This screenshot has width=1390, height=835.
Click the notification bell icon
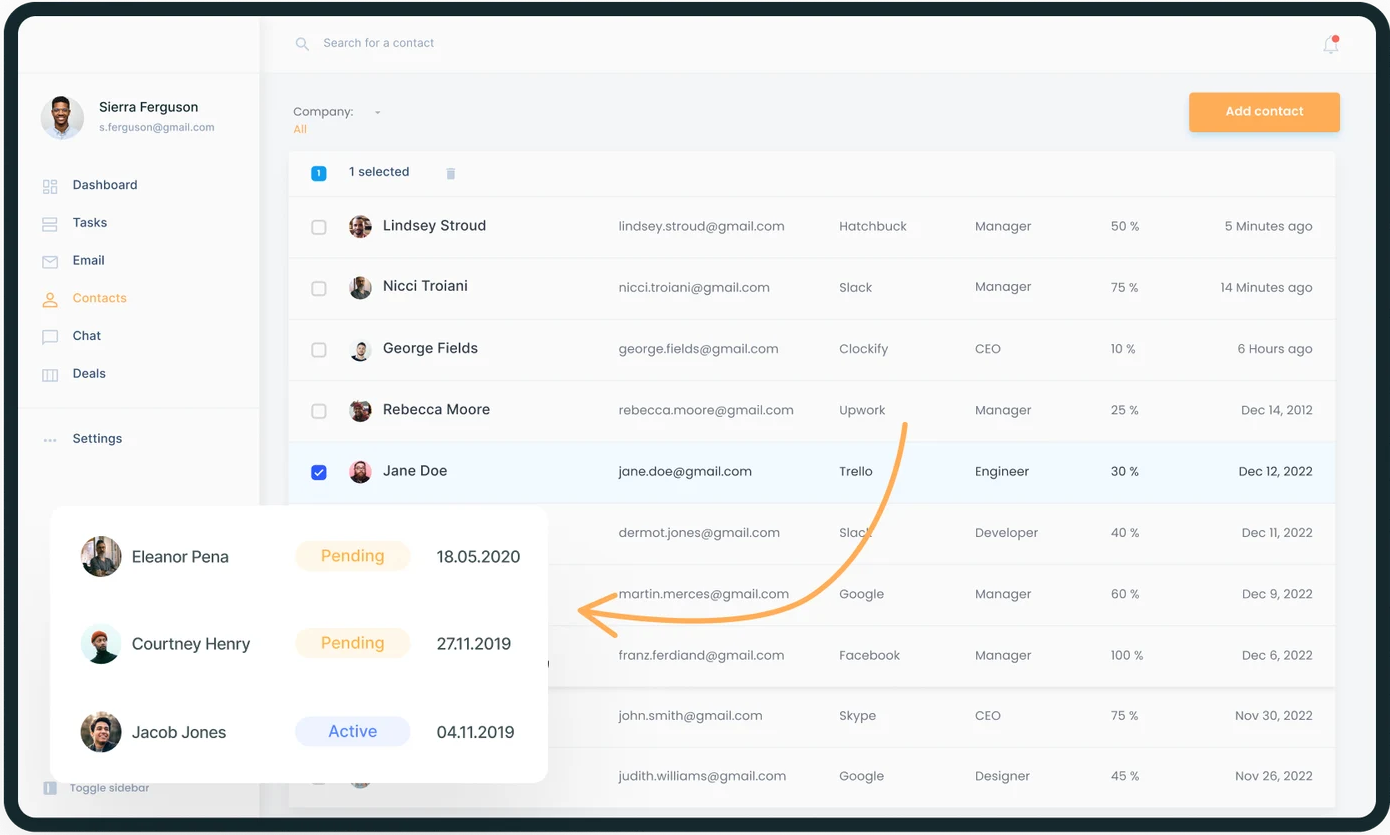click(x=1330, y=45)
